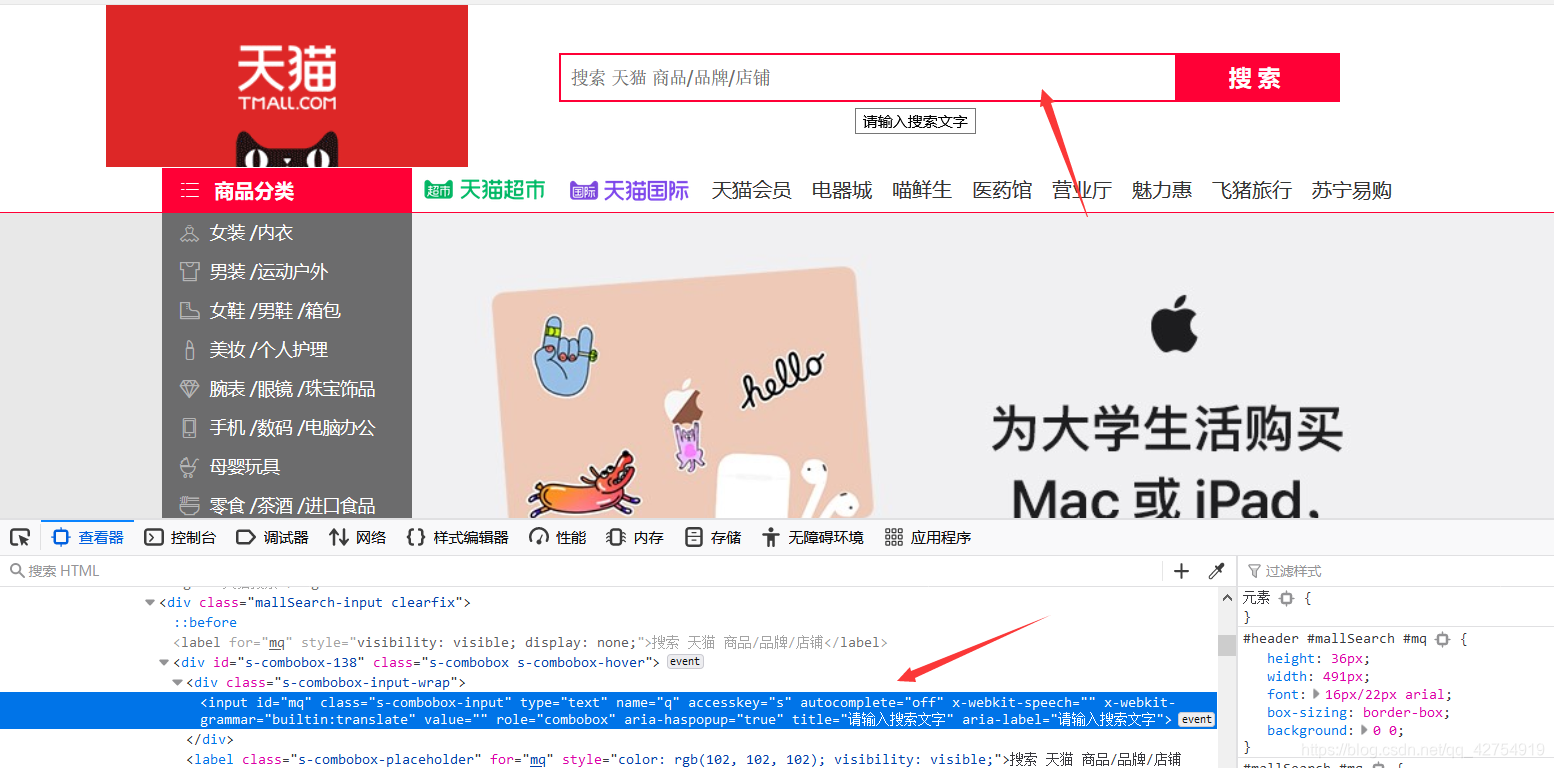Open the 天猫国际 international link
Viewport: 1554px width, 768px height.
[x=629, y=190]
